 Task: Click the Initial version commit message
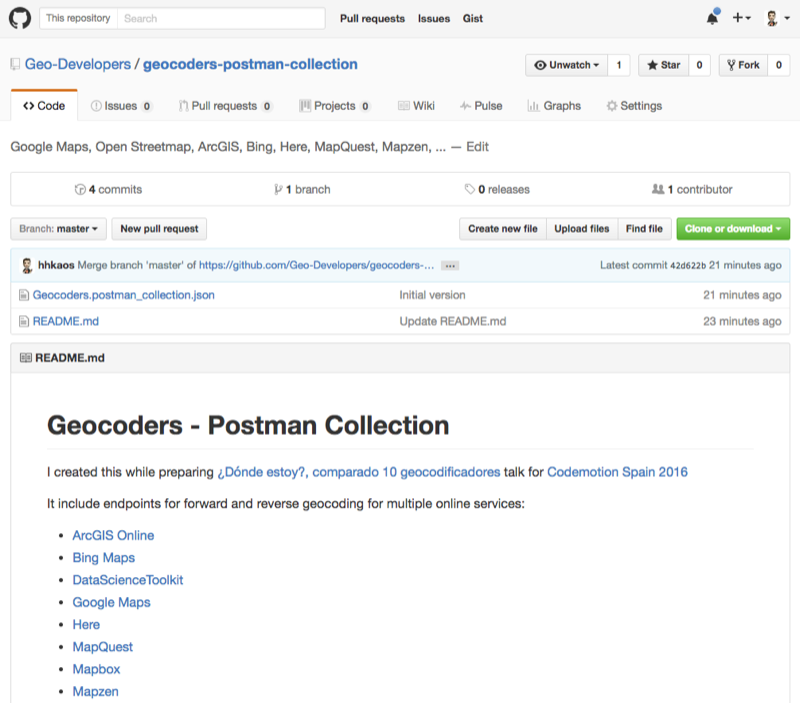pyautogui.click(x=432, y=295)
